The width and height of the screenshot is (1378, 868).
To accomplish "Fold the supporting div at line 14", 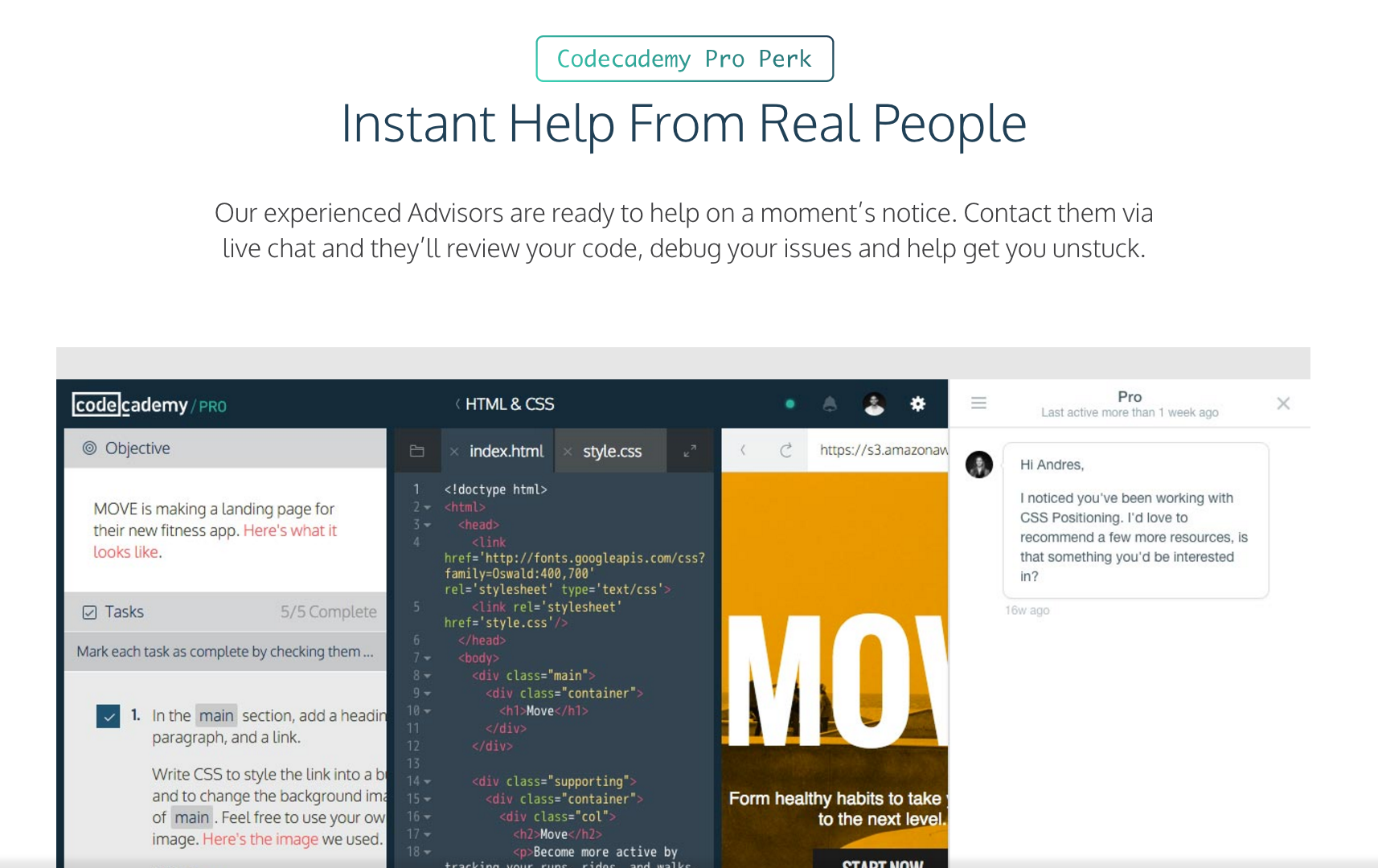I will coord(427,782).
